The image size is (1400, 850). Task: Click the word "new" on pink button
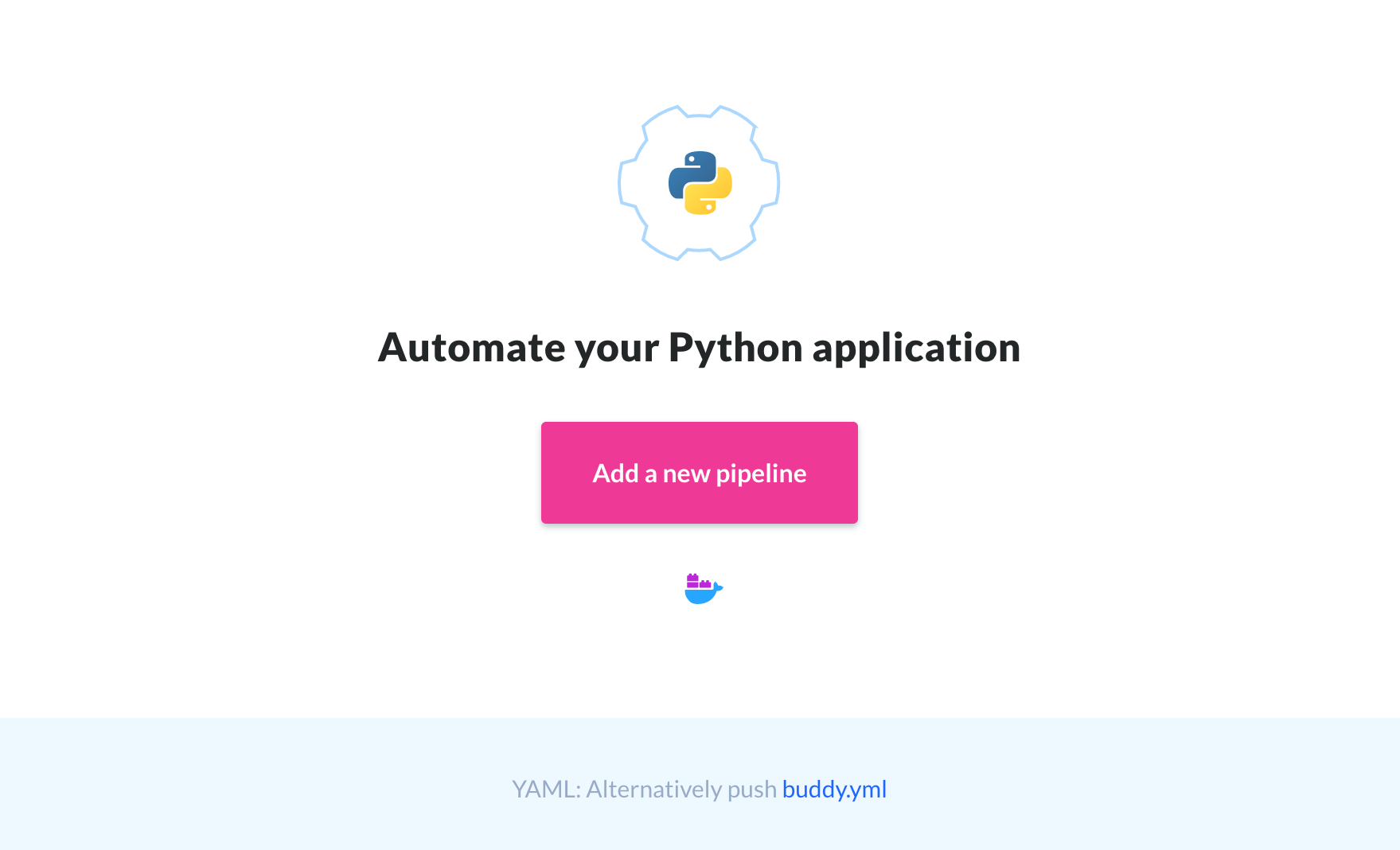686,475
